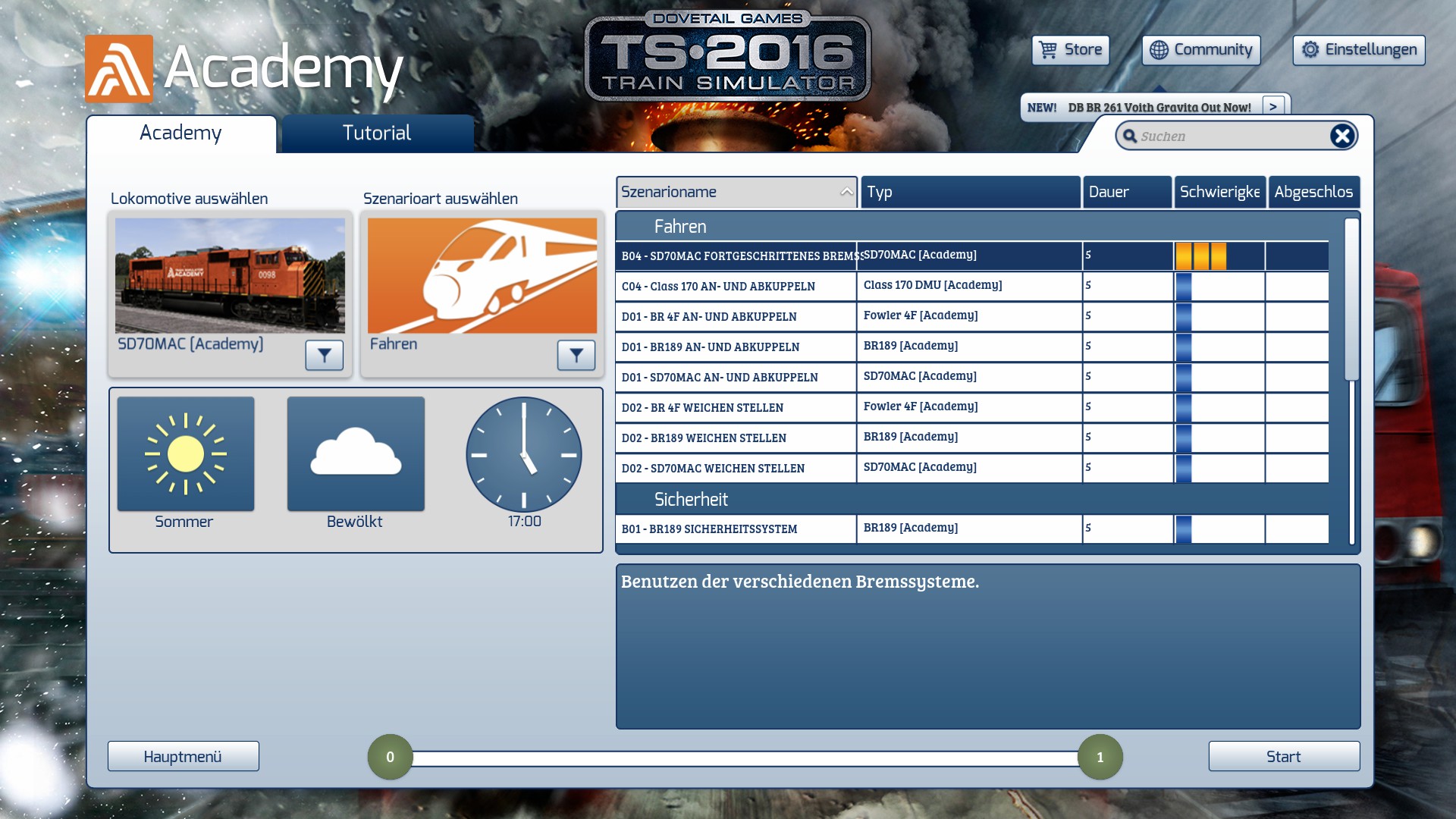
Task: Select D01 - SD70MAC An- und Abkuppeln
Action: click(972, 377)
